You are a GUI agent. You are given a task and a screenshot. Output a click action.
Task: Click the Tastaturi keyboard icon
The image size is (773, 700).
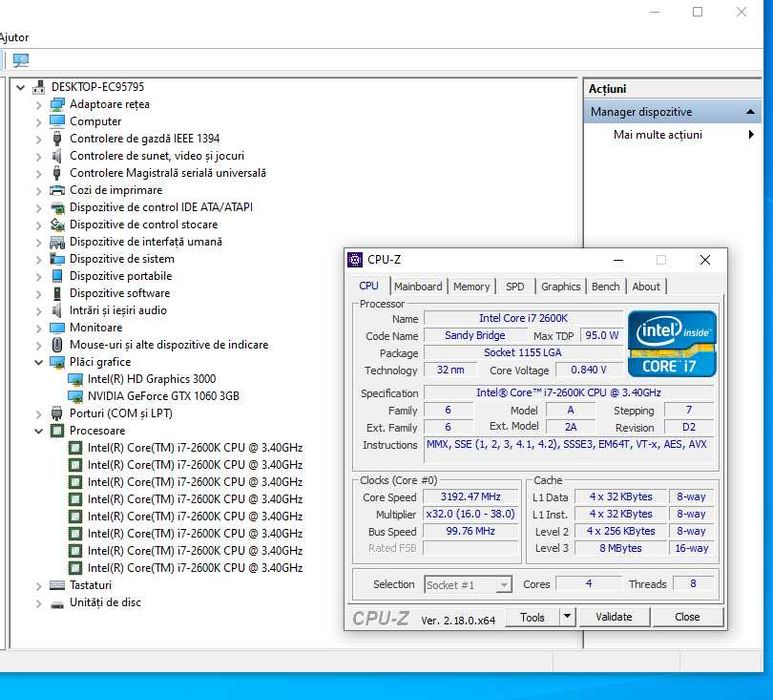point(57,585)
